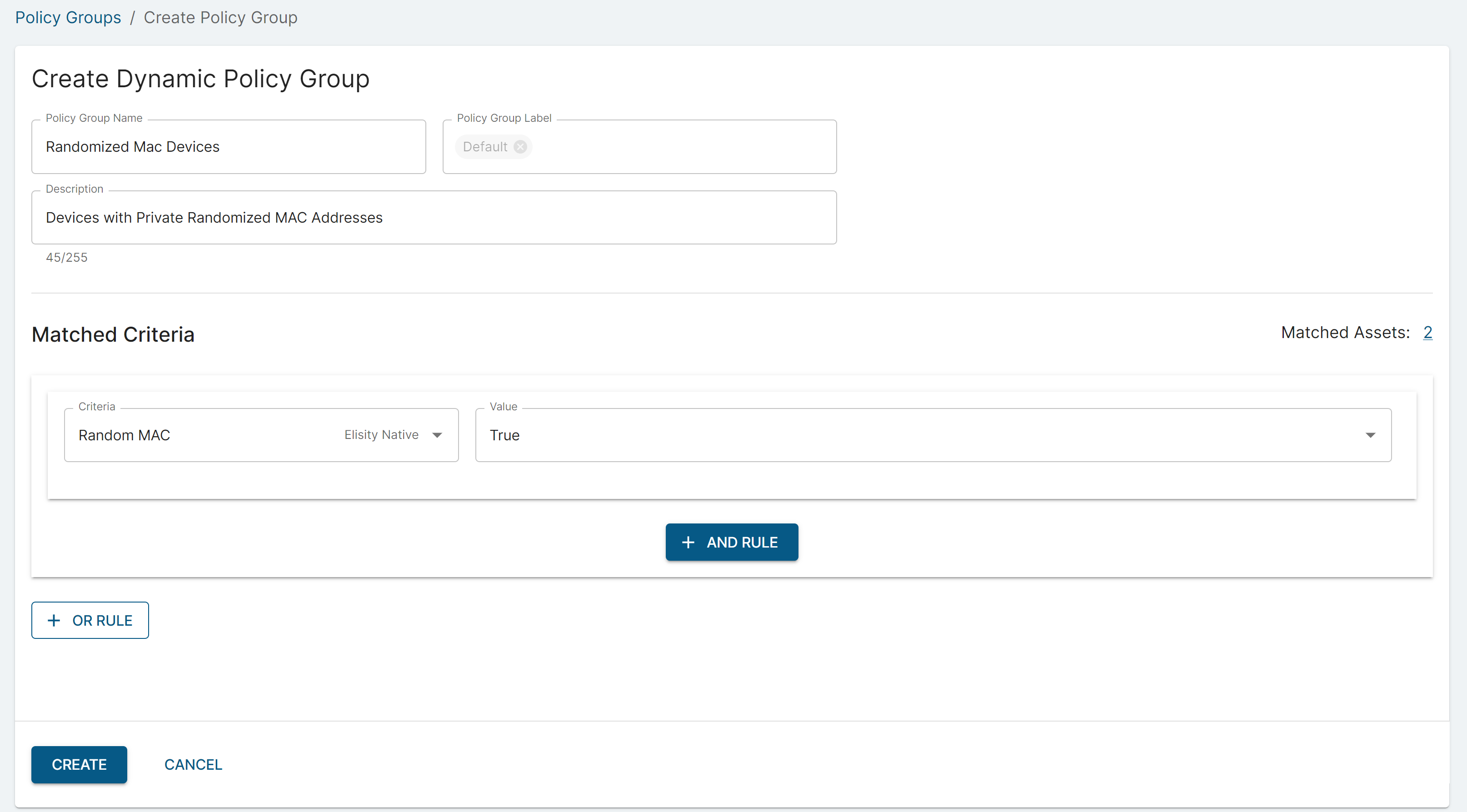Click the Default label chip

(484, 147)
